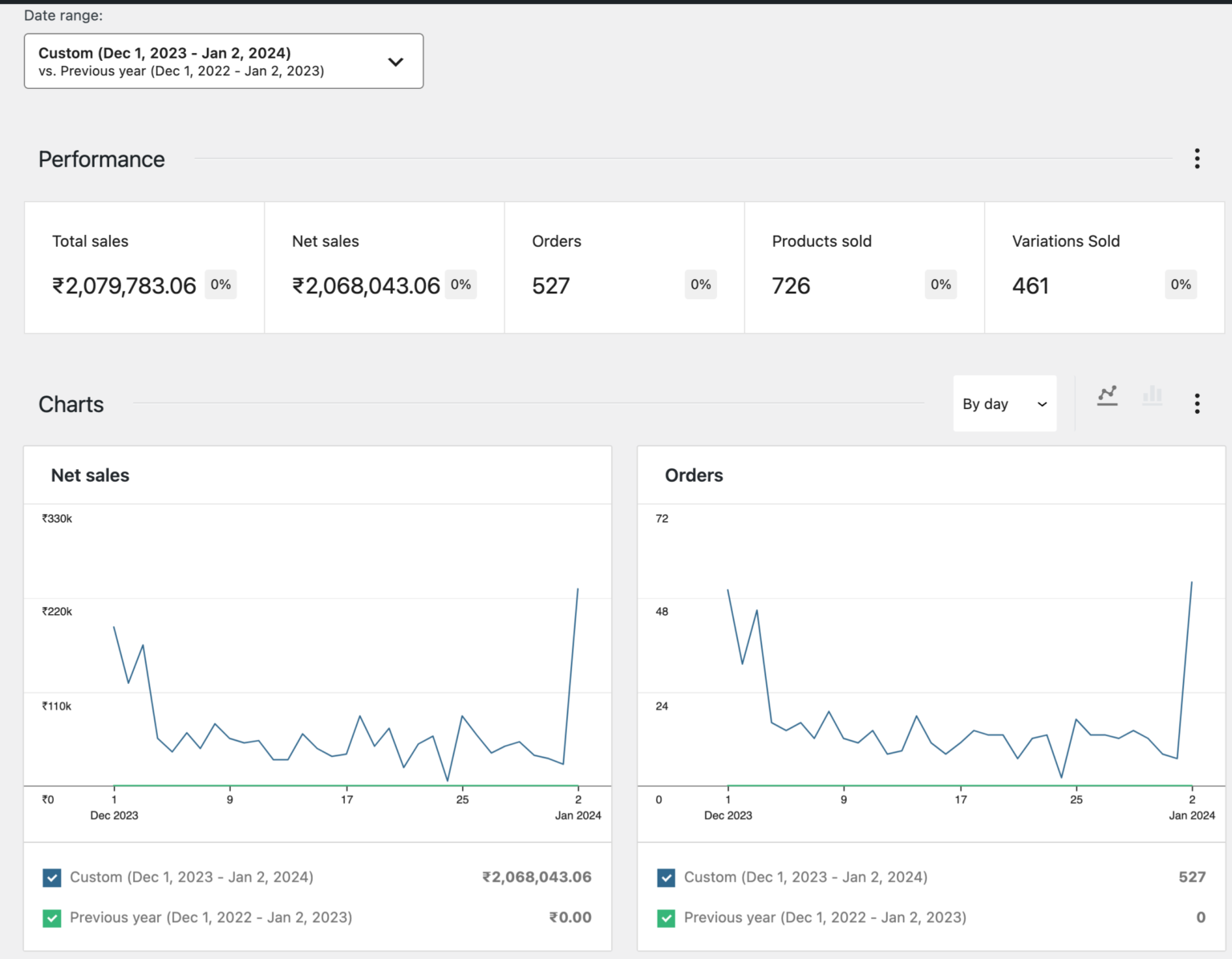Click the Net sales chart title
This screenshot has height=959, width=1232.
click(90, 475)
